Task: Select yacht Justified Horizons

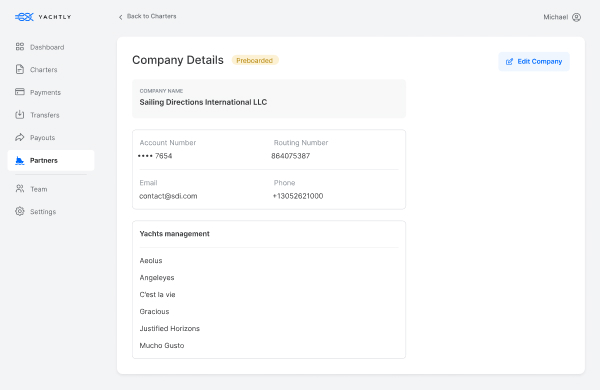Action: tap(170, 328)
